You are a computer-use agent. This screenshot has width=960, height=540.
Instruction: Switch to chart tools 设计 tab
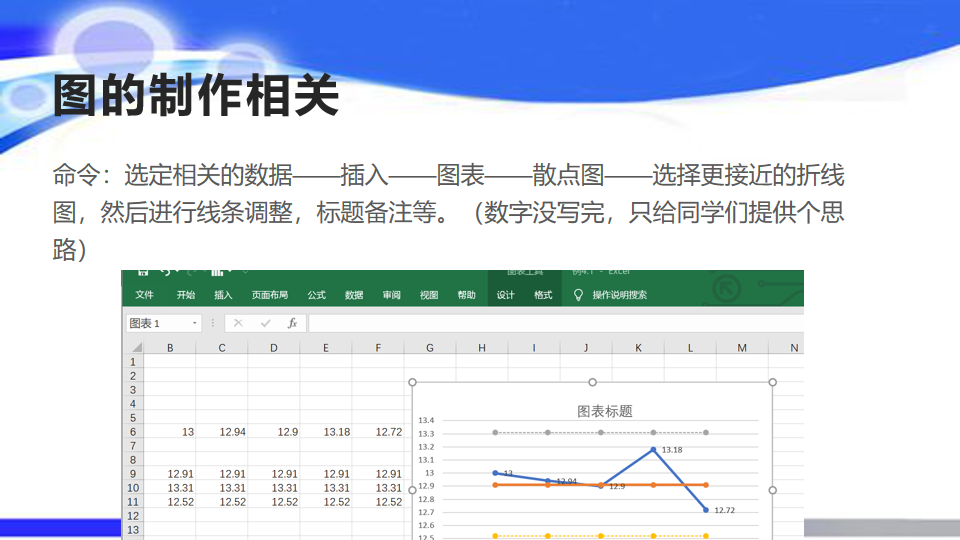click(505, 295)
